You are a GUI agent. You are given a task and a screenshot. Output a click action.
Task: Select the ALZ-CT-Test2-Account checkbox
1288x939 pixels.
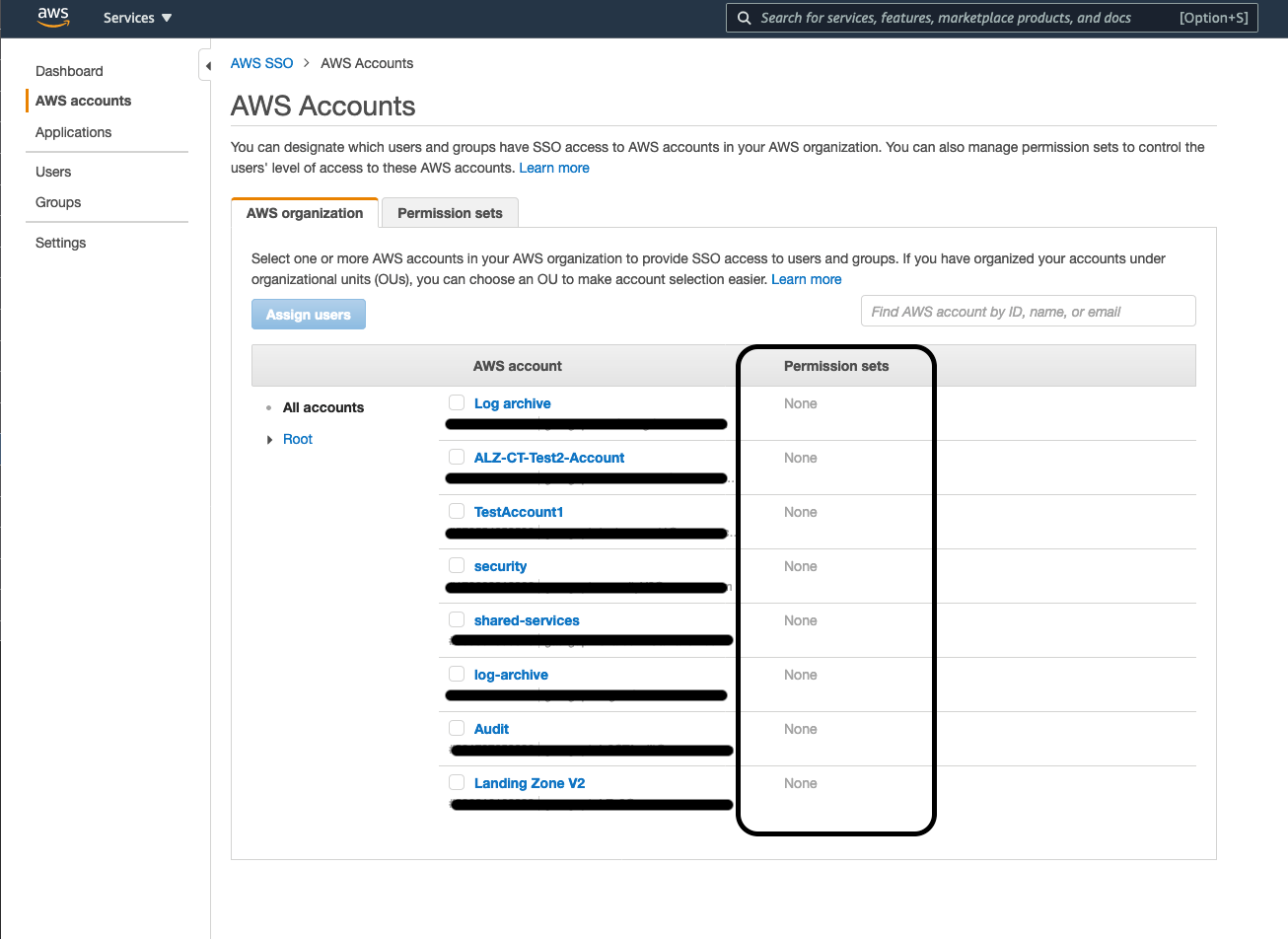pos(457,457)
